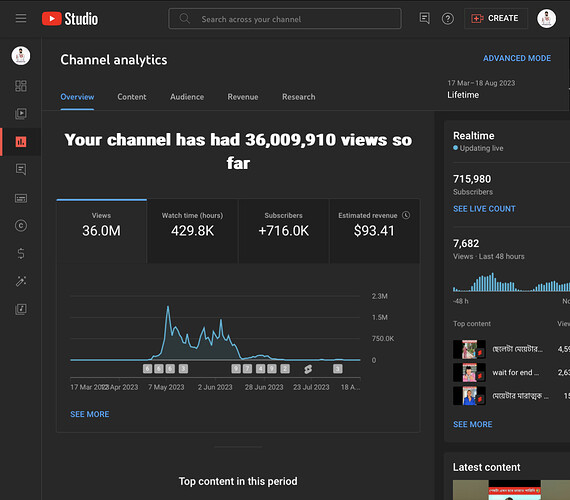Viewport: 570px width, 500px height.
Task: Open the hamburger navigation menu
Action: (21, 18)
